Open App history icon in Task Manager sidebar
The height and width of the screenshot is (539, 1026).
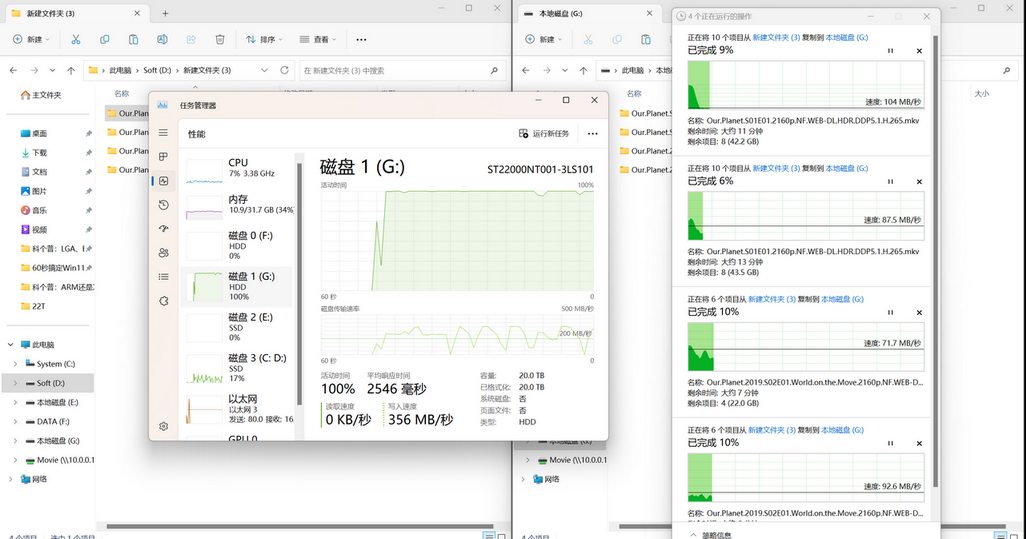(x=164, y=205)
